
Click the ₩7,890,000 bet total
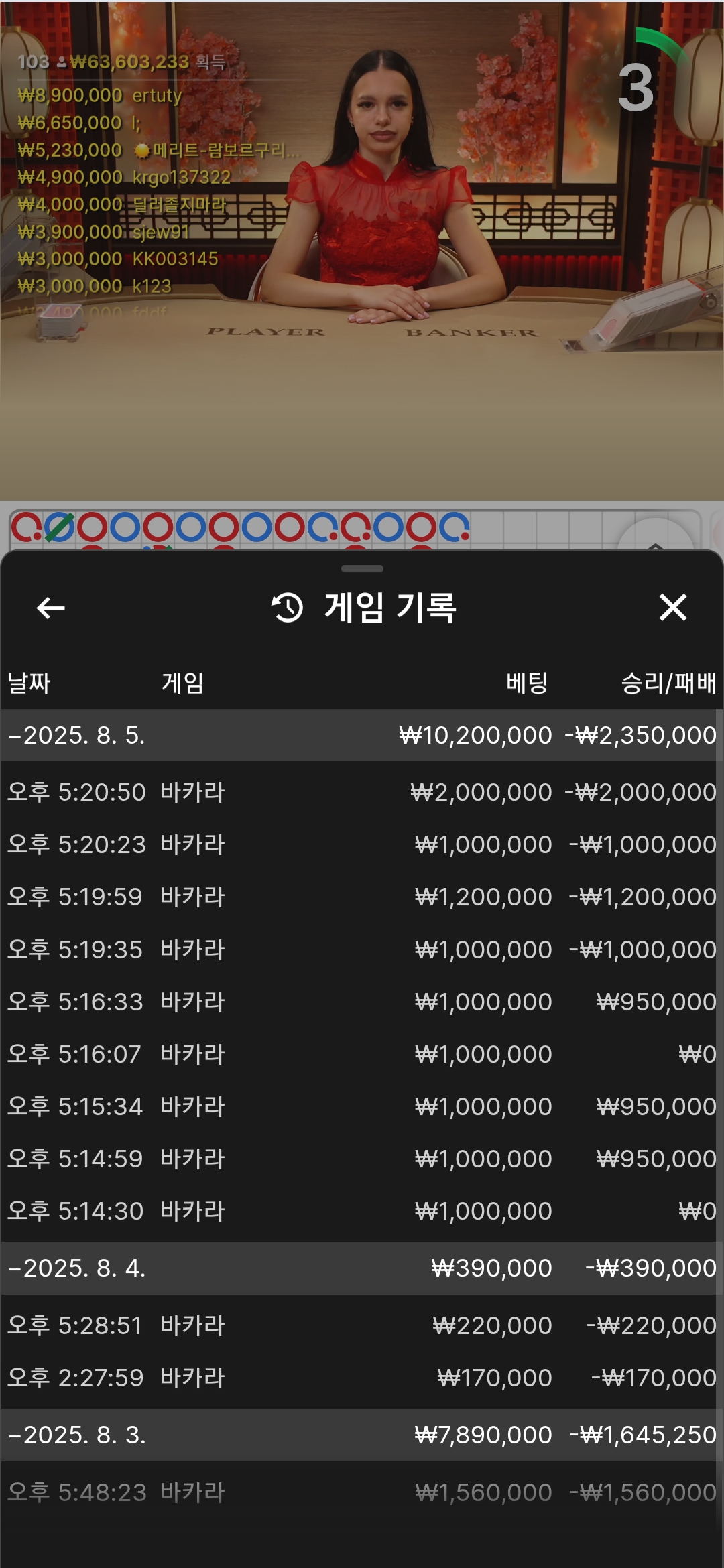(483, 1435)
